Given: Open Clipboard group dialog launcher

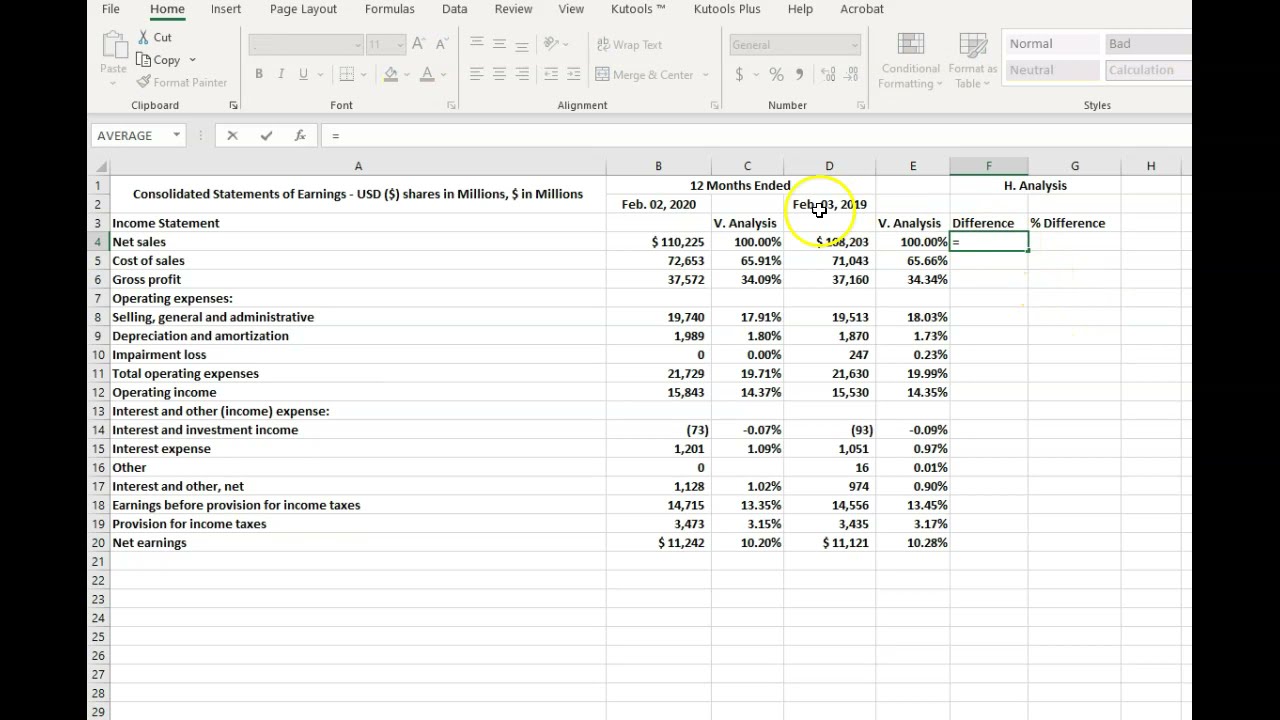Looking at the screenshot, I should coord(233,105).
